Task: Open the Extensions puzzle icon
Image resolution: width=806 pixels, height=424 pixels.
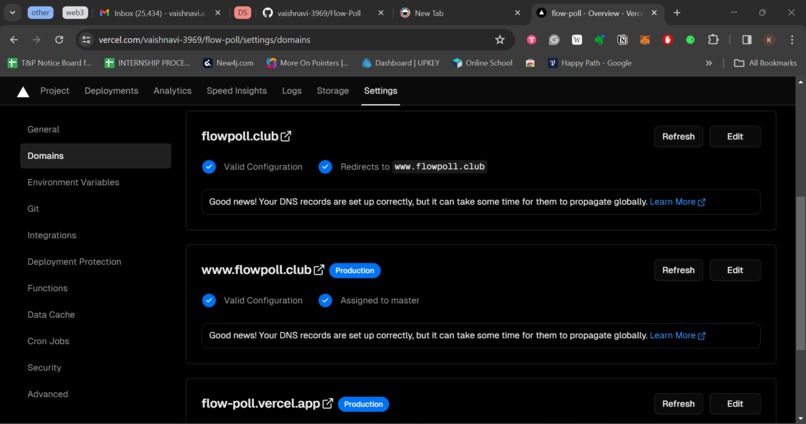Action: (x=713, y=40)
